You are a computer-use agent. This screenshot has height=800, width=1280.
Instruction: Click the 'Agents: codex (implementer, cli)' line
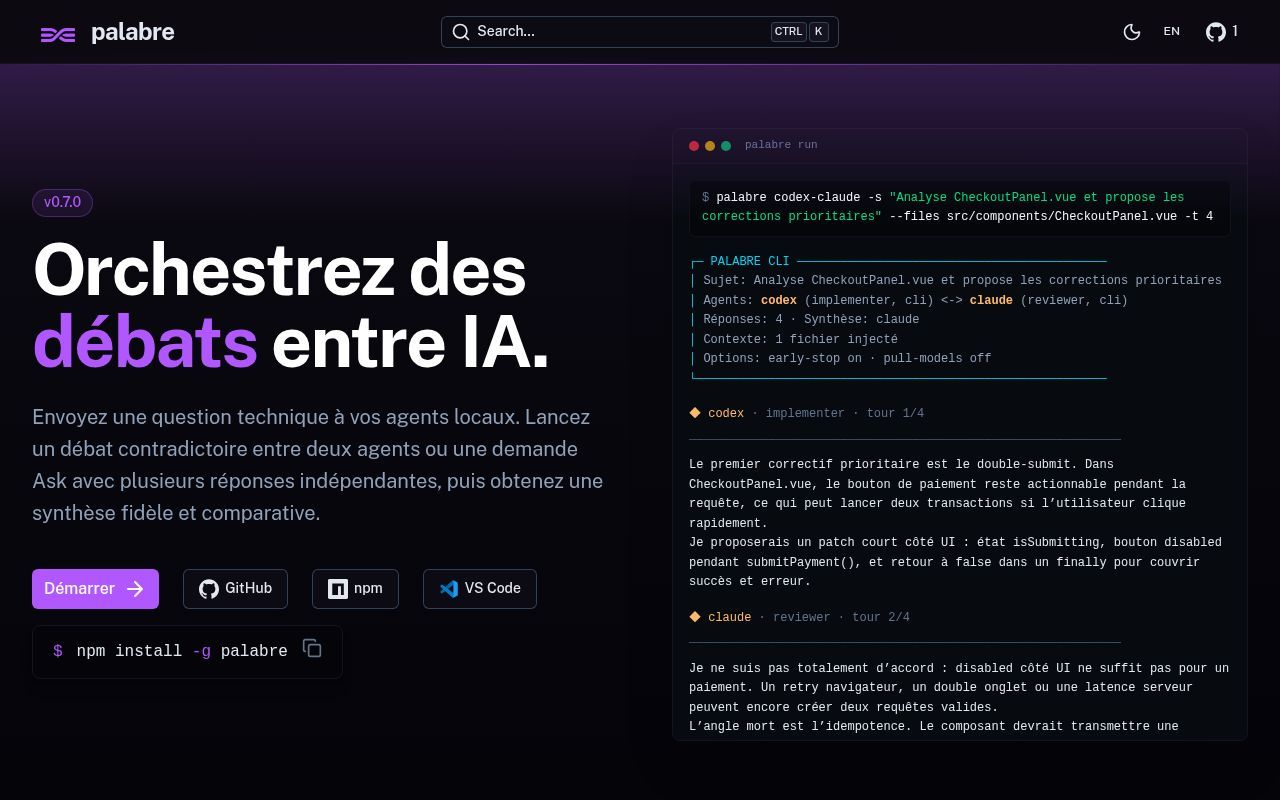click(915, 300)
